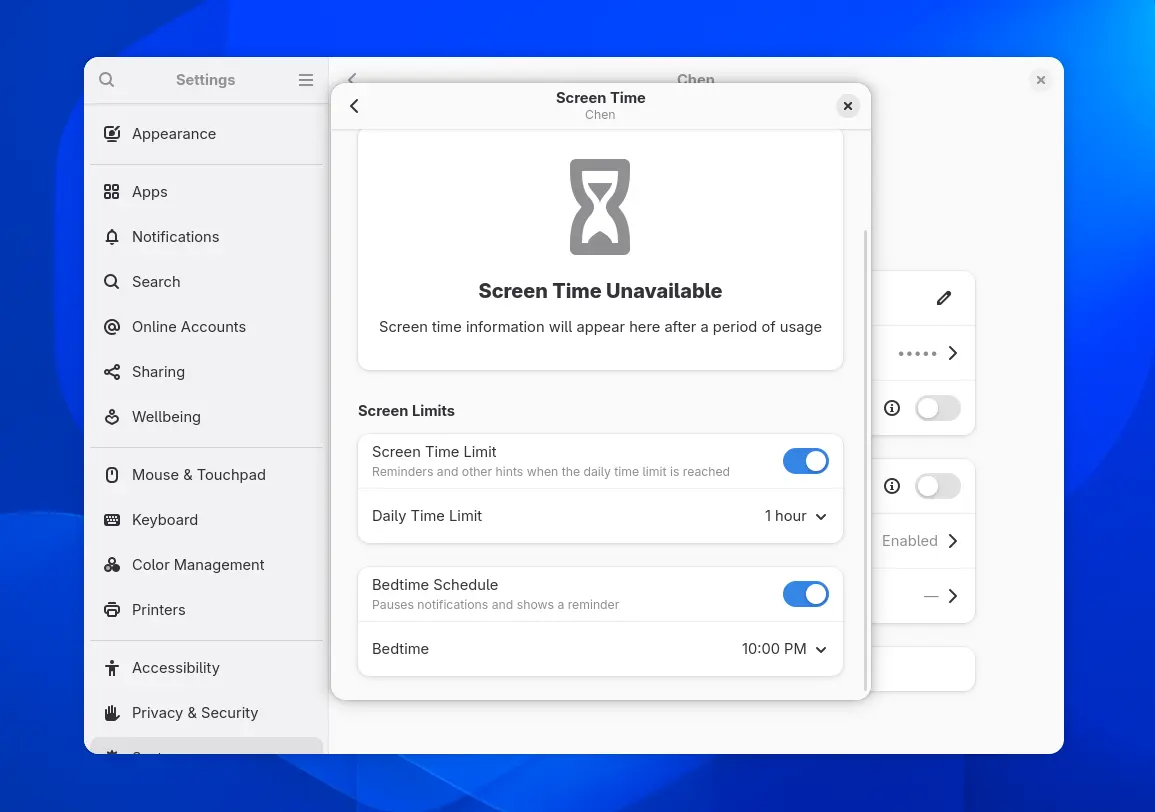The height and width of the screenshot is (812, 1155).
Task: Open the Settings hamburger menu
Action: [306, 80]
